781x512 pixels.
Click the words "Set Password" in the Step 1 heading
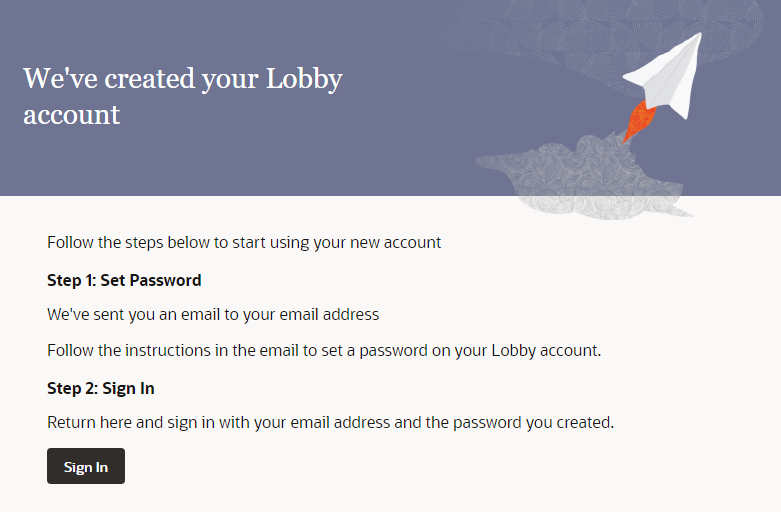pyautogui.click(x=151, y=280)
